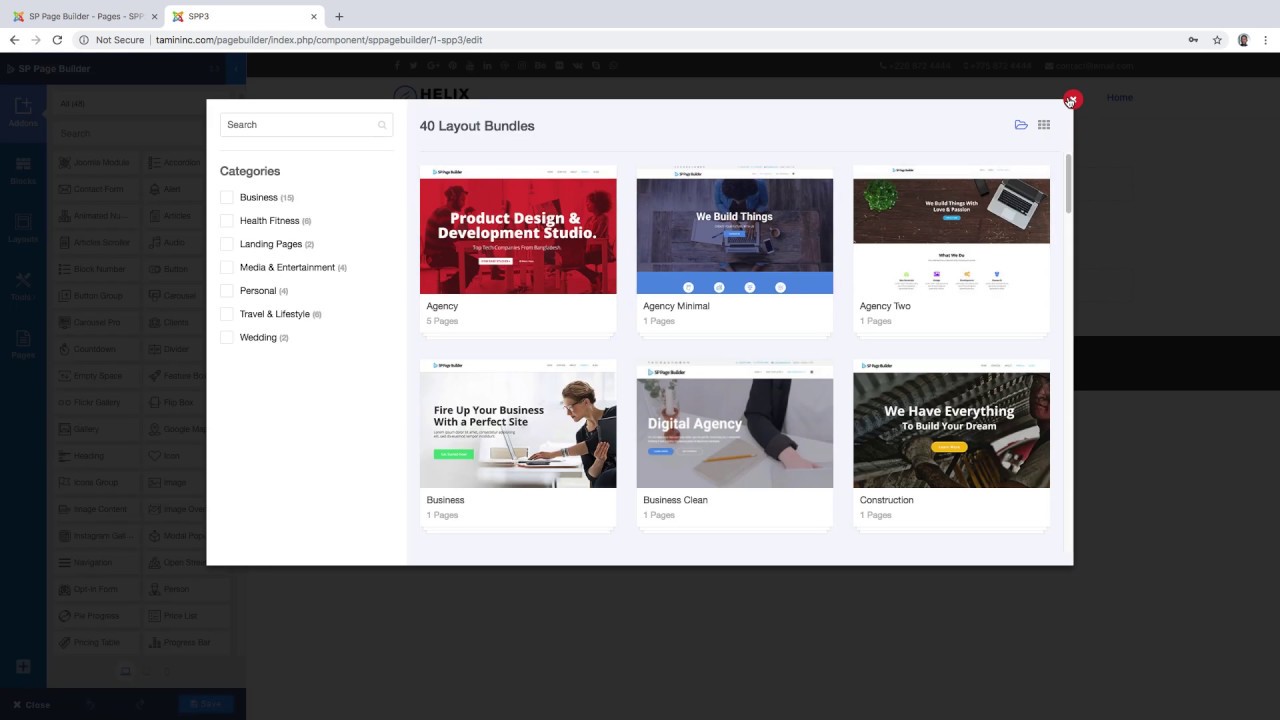The height and width of the screenshot is (720, 1280).
Task: Select the Navigation addon
Action: coord(97,563)
